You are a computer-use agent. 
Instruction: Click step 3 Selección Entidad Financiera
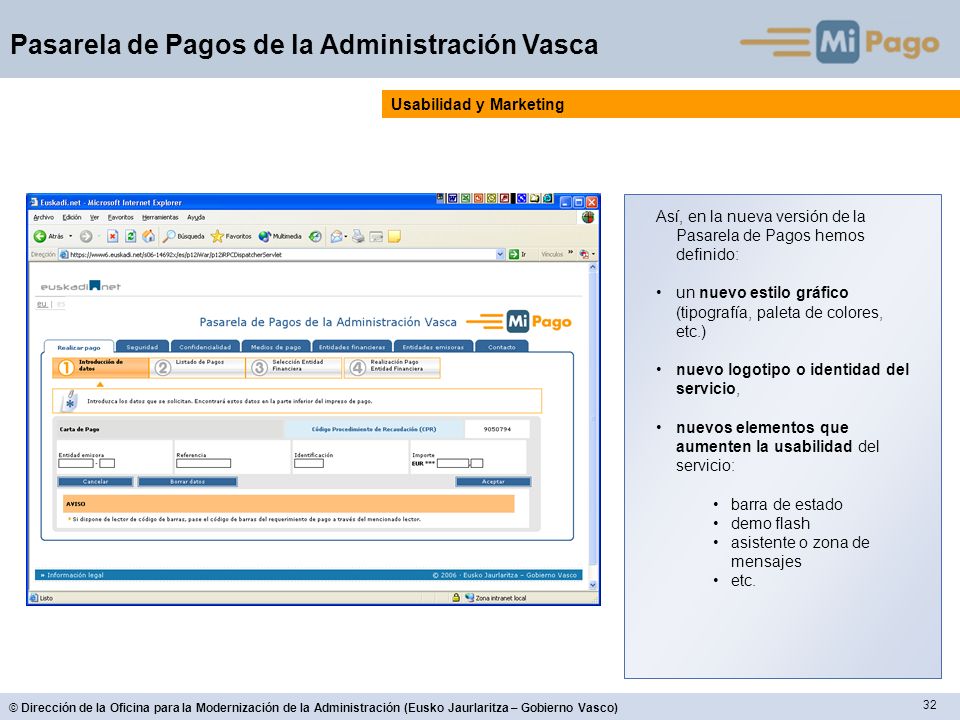(294, 367)
